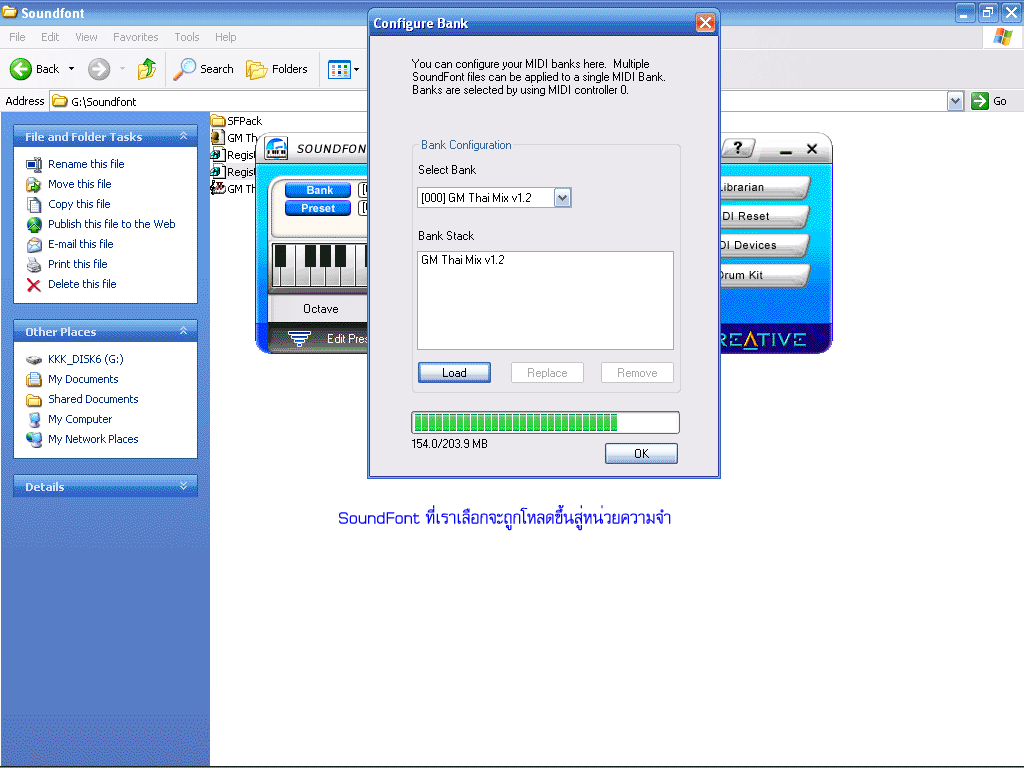1024x768 pixels.
Task: Click the Preset button in SoundFont window
Action: (319, 208)
